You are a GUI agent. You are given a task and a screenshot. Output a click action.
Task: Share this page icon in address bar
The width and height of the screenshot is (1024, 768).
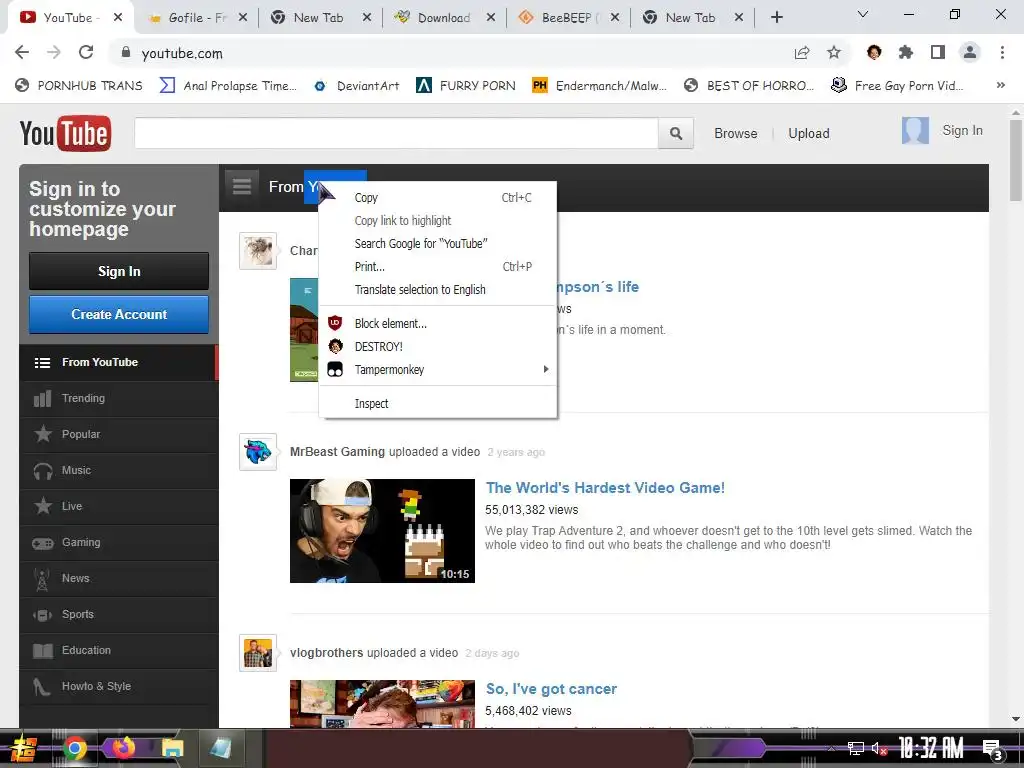click(x=802, y=52)
